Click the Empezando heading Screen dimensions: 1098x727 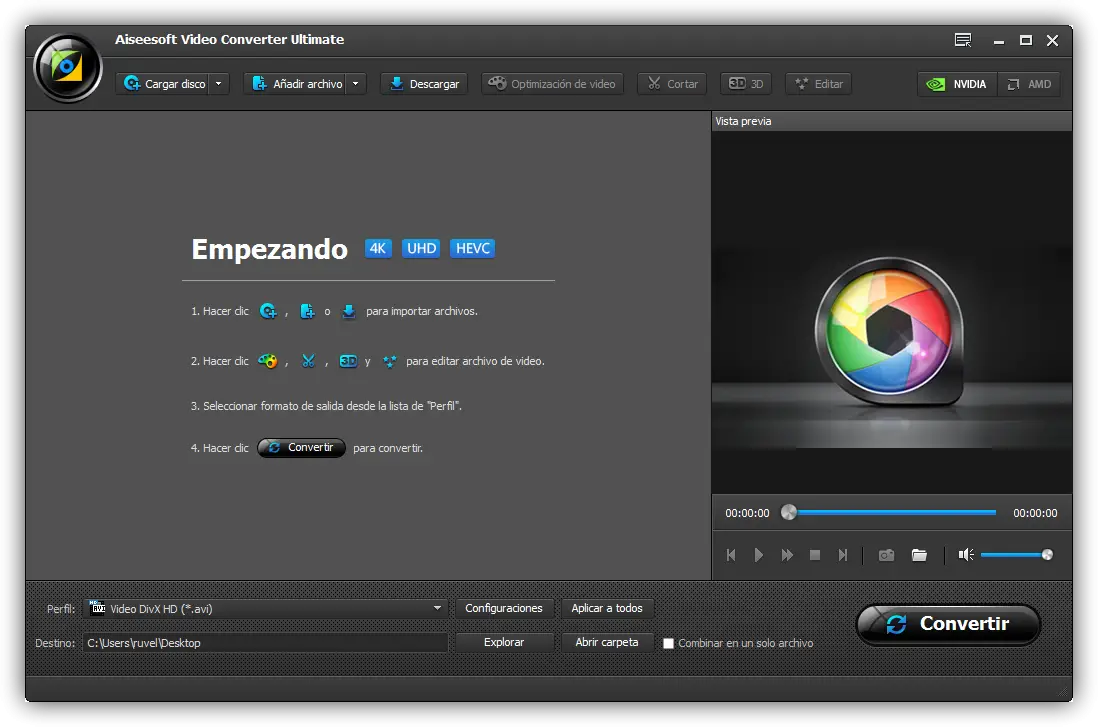coord(270,249)
